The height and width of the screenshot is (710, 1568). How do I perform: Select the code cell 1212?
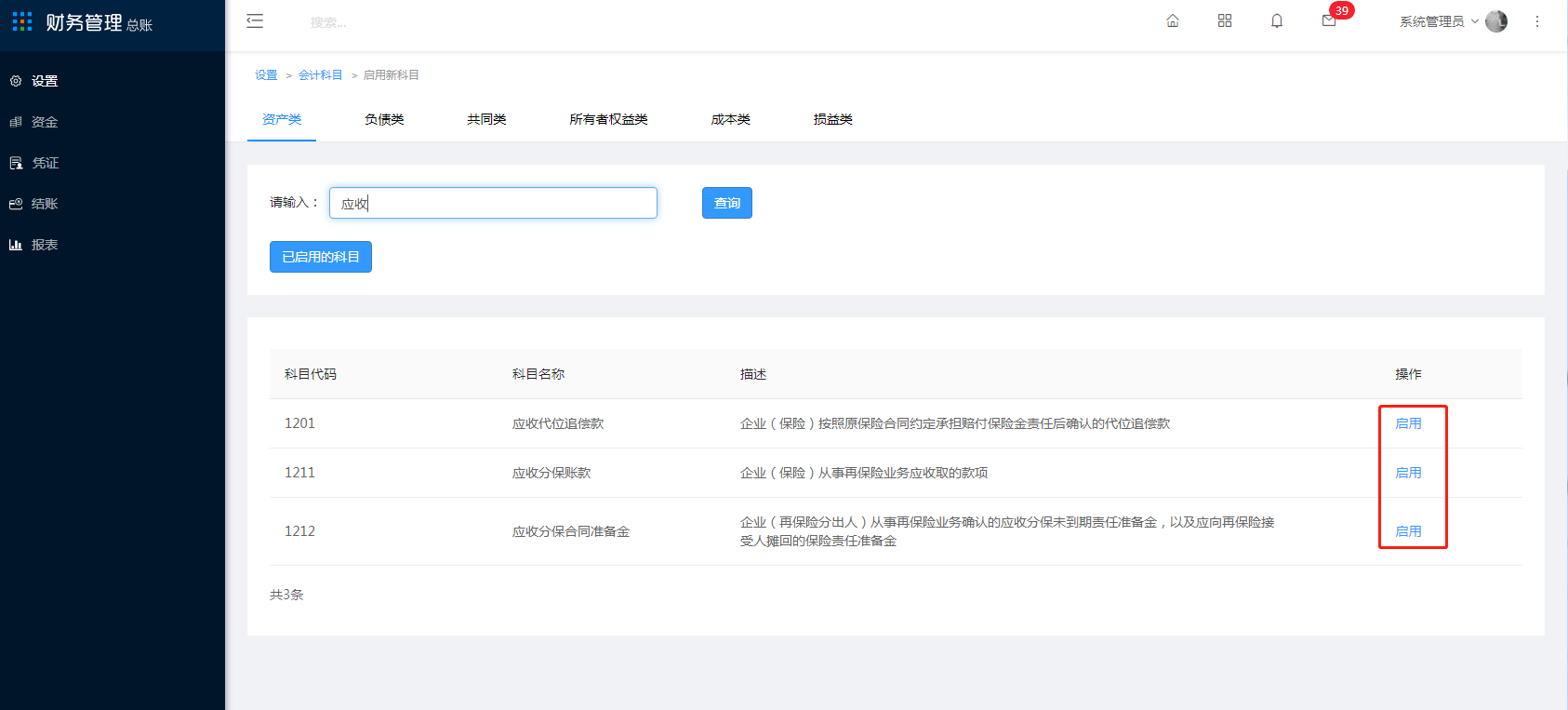click(299, 531)
